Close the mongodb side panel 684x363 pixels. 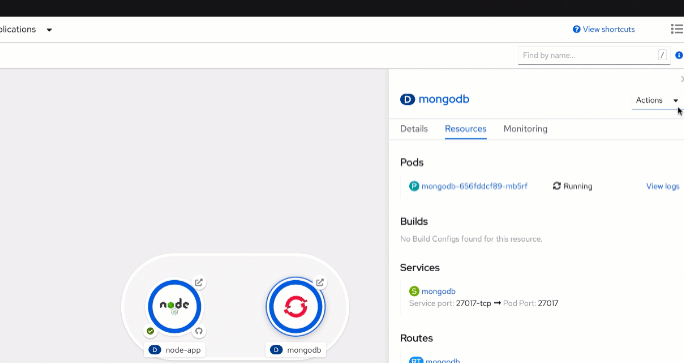click(681, 79)
